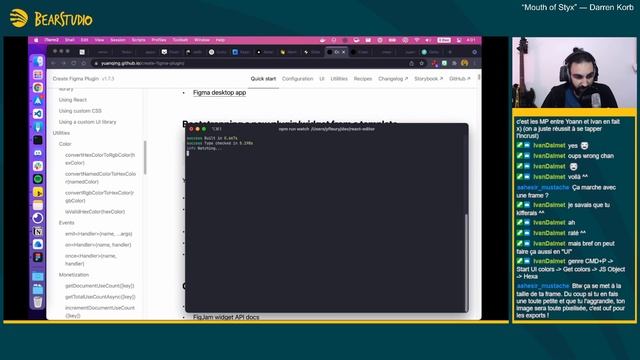The width and height of the screenshot is (640, 360).
Task: Open the Session menu in menu bar
Action: click(118, 40)
